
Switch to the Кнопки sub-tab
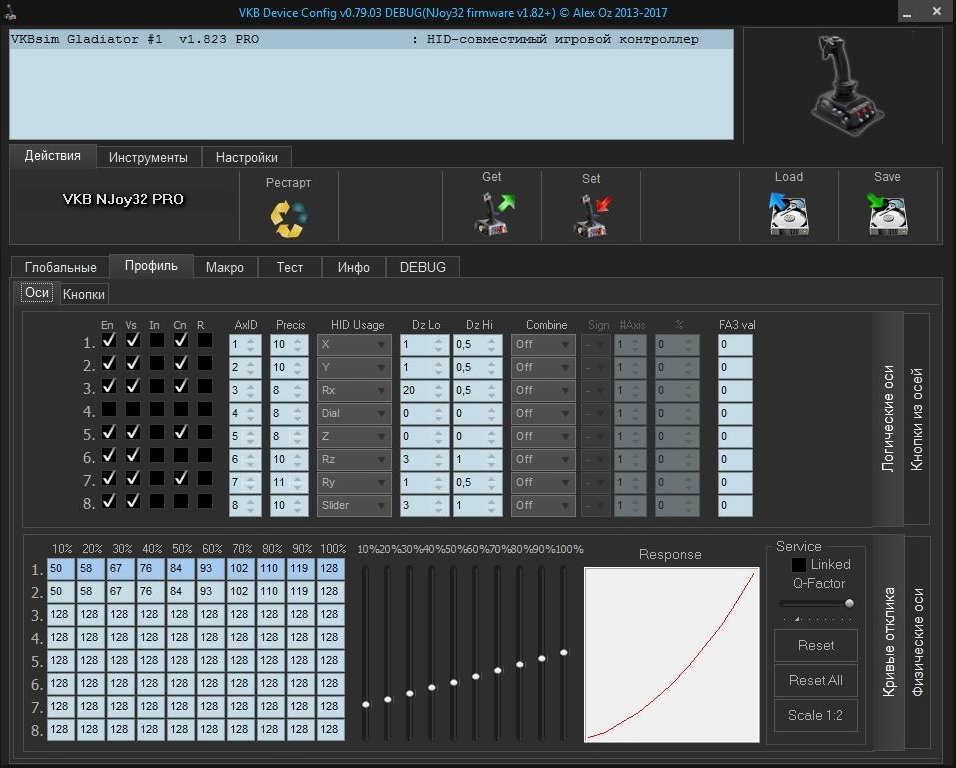pyautogui.click(x=84, y=294)
